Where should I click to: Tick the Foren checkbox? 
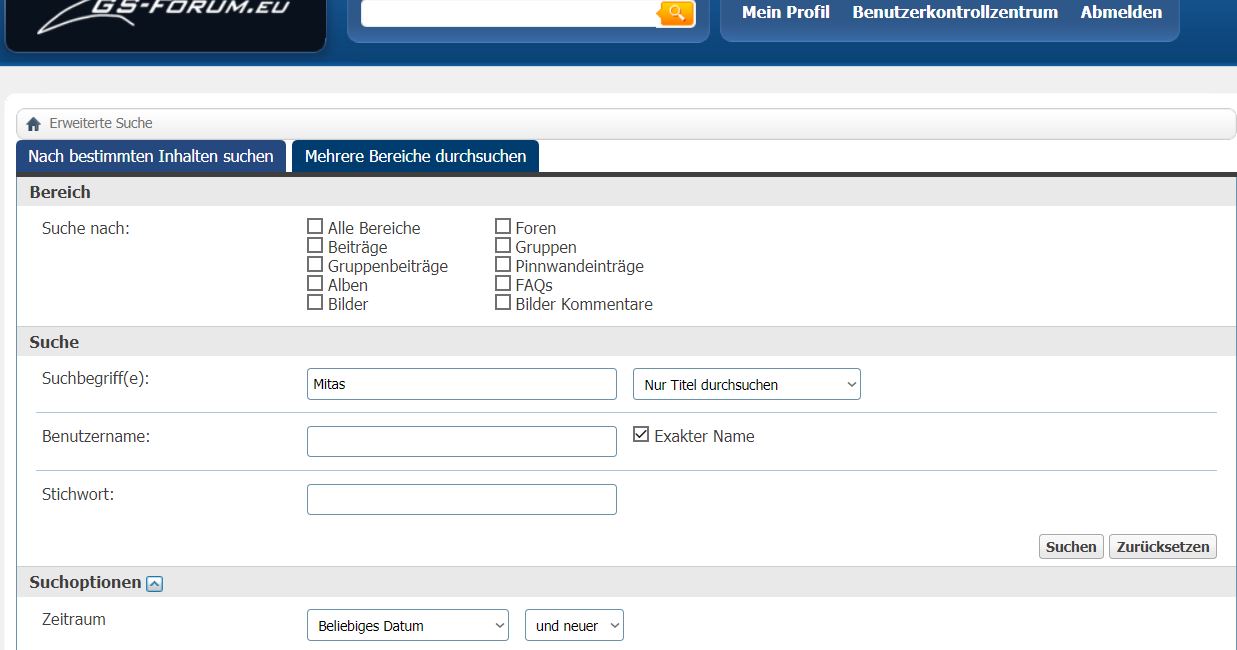click(x=503, y=227)
